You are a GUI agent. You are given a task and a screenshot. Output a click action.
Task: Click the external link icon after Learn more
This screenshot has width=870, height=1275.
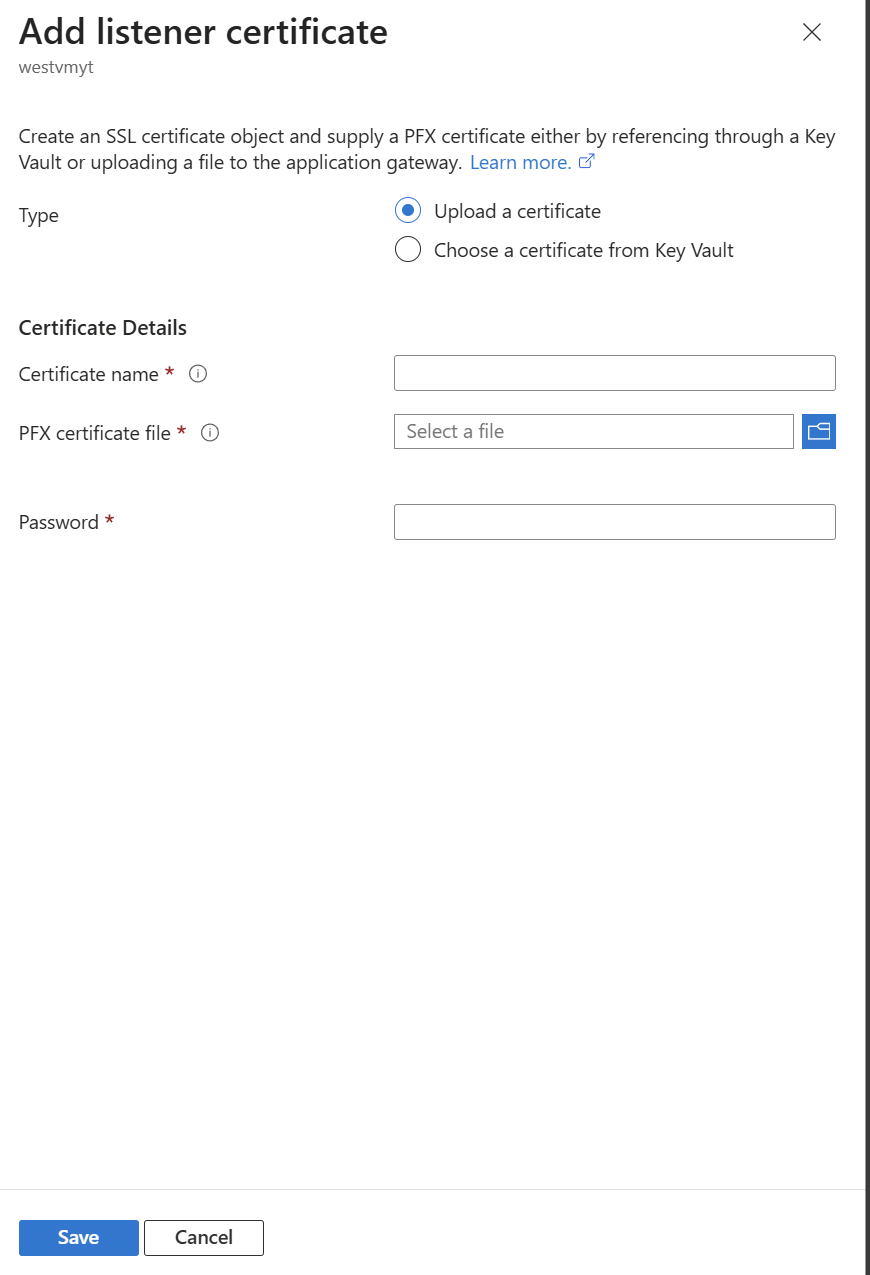click(x=586, y=161)
